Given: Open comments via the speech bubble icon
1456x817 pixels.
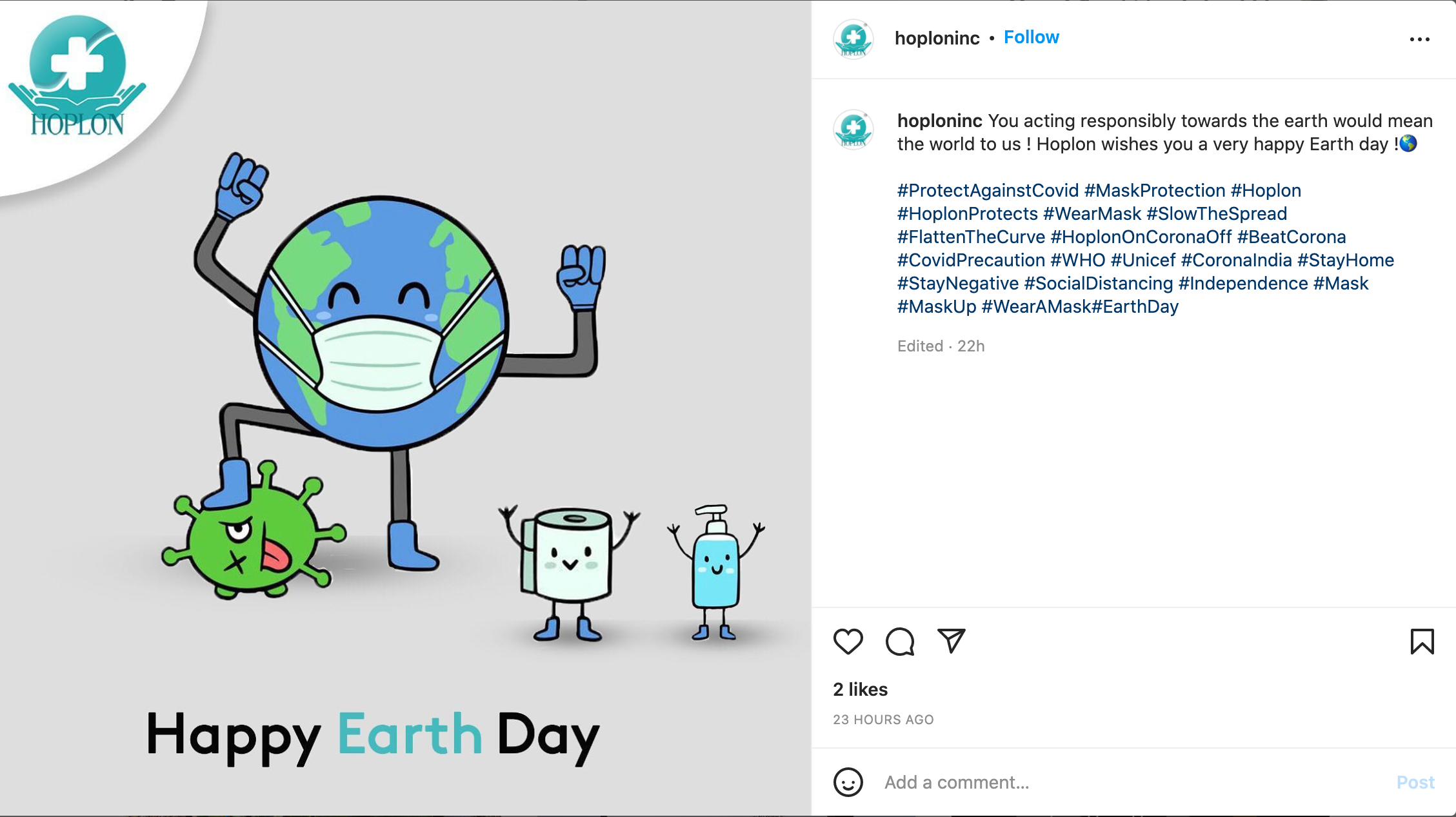Looking at the screenshot, I should 899,641.
